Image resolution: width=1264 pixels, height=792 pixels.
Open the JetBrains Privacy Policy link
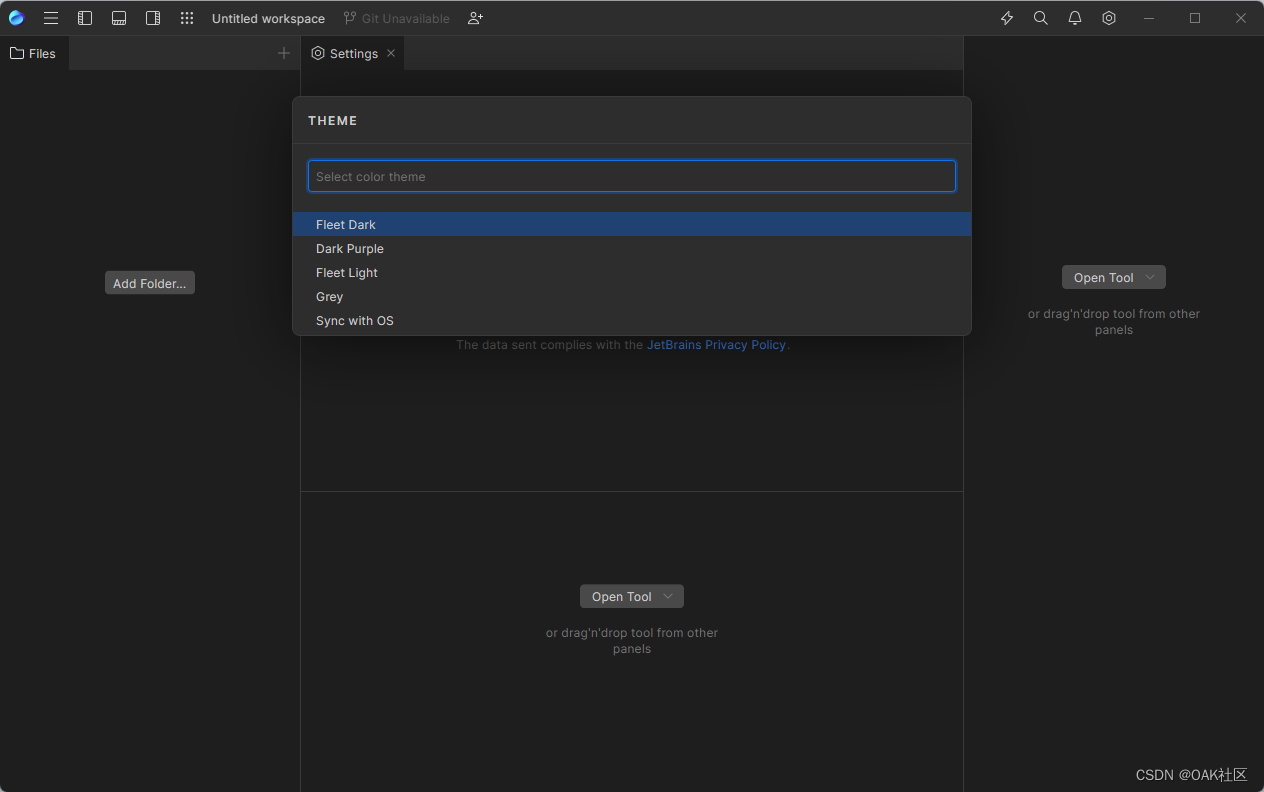[716, 344]
